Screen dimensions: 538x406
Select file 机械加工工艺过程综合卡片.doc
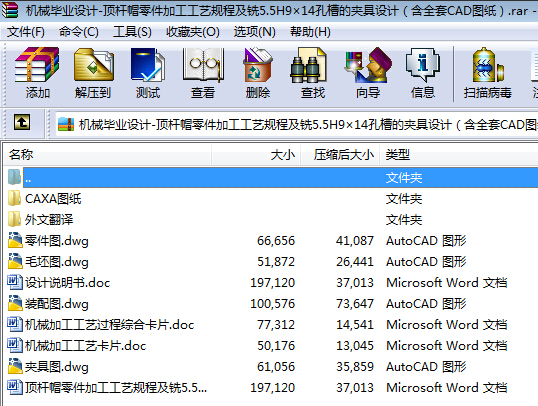109,324
